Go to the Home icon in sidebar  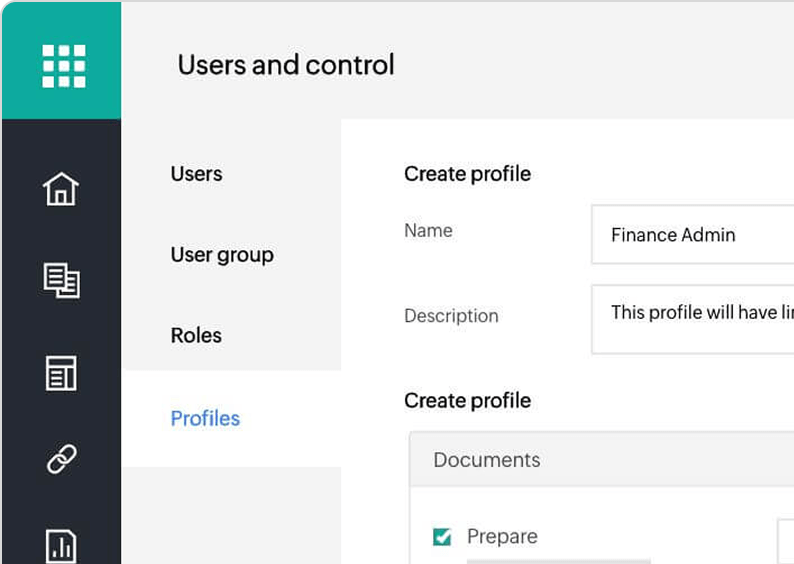[61, 189]
